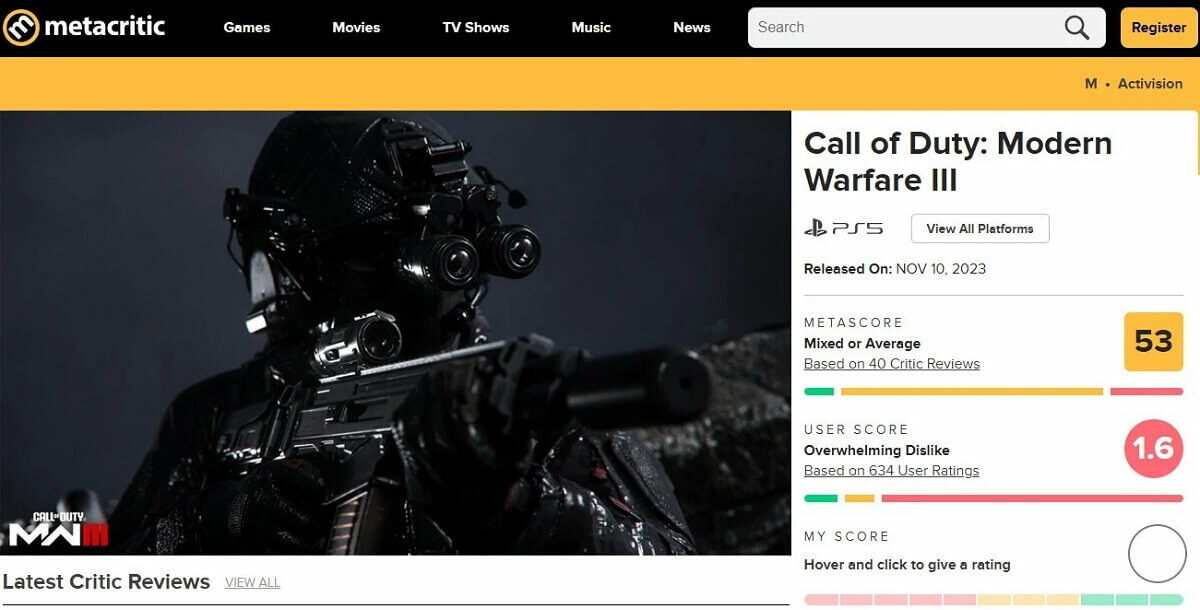The image size is (1200, 610).
Task: Open the Music section
Action: pos(591,28)
